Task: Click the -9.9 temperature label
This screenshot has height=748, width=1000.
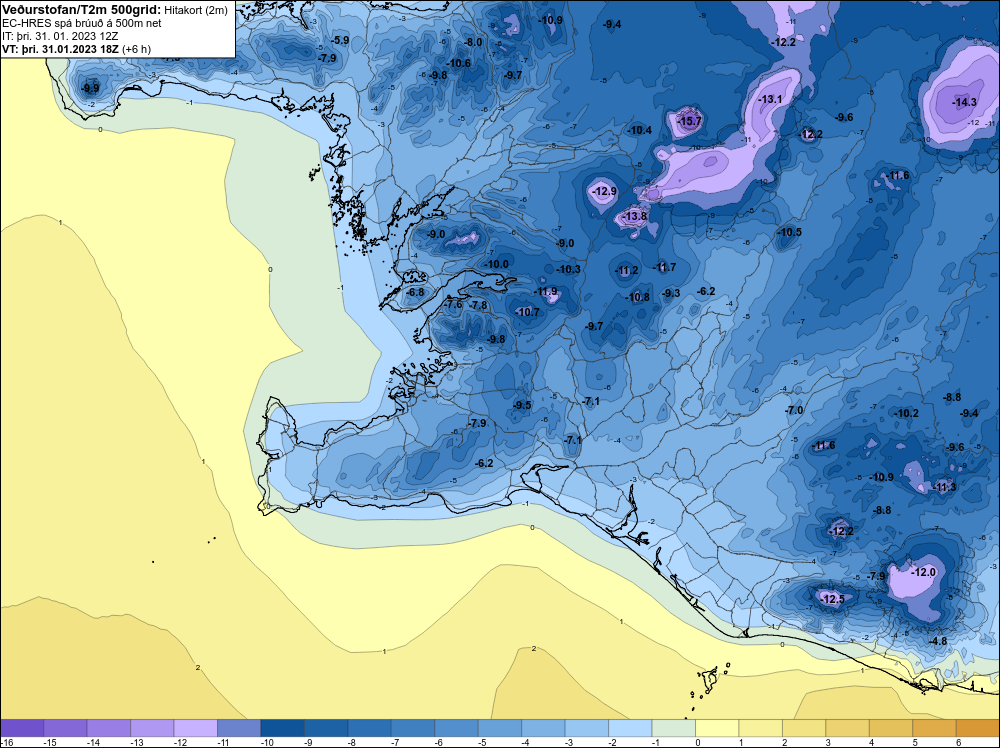Action: (91, 89)
